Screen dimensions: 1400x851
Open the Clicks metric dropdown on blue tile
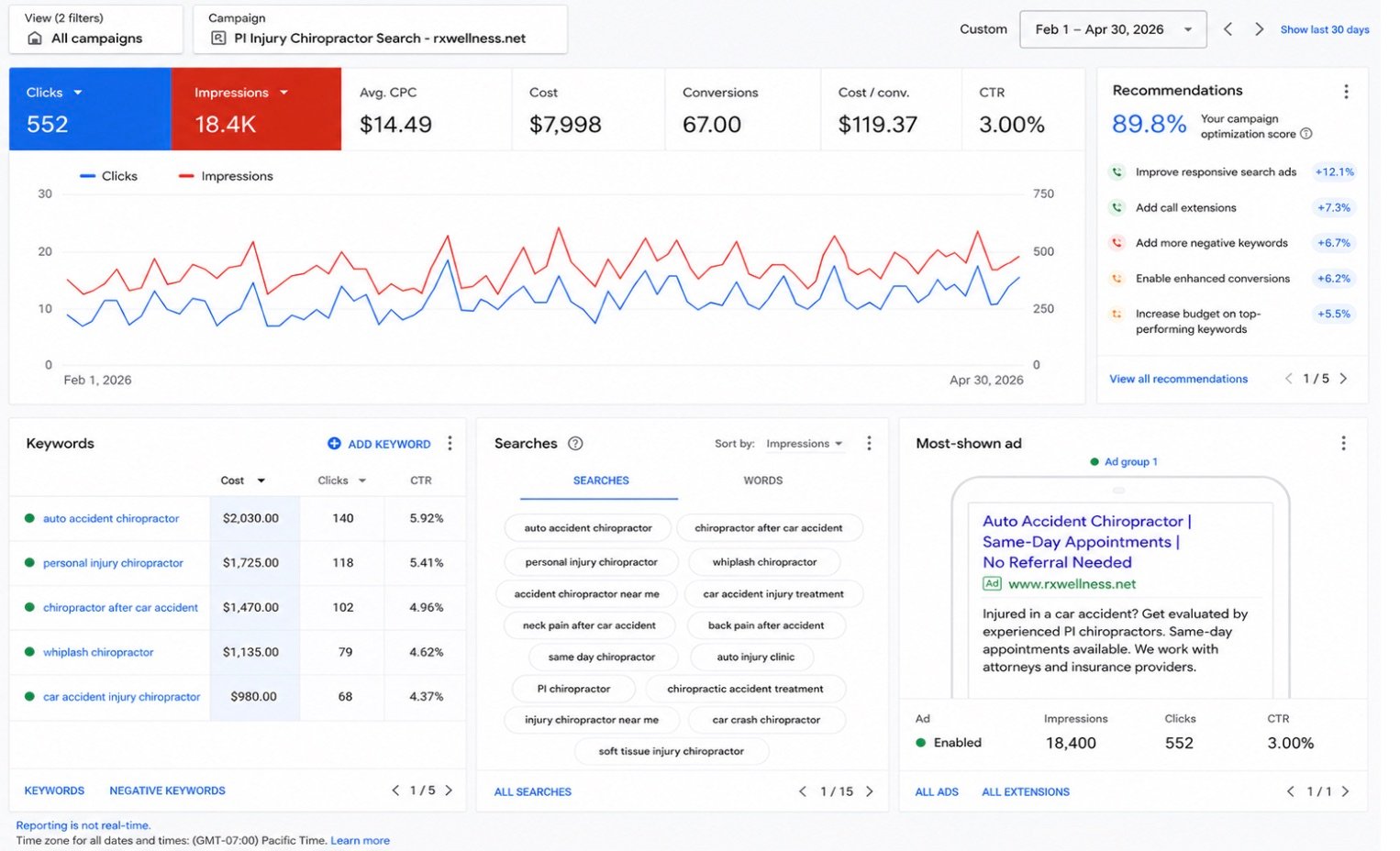[x=78, y=93]
